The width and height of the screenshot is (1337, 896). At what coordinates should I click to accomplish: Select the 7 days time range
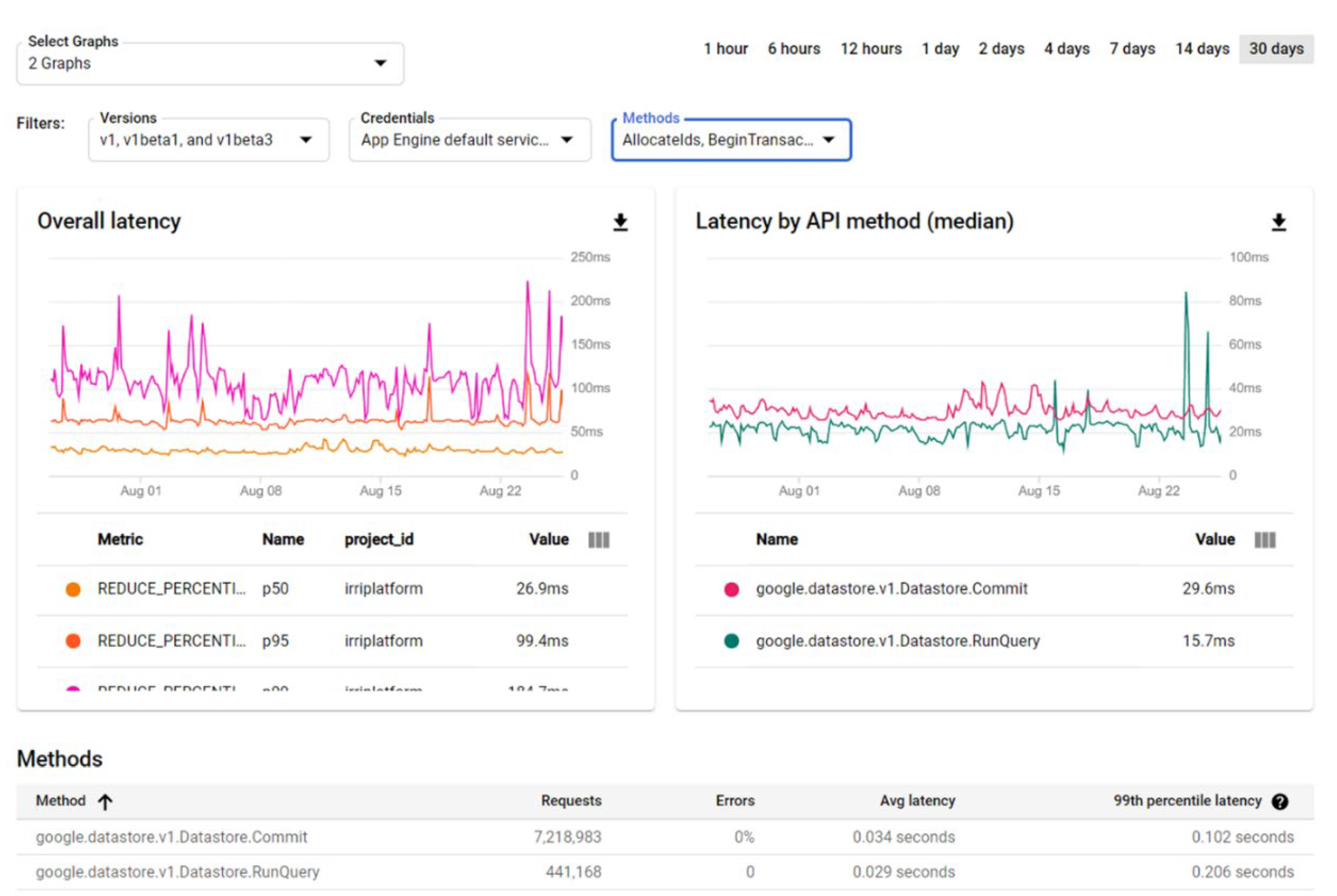click(x=1132, y=49)
